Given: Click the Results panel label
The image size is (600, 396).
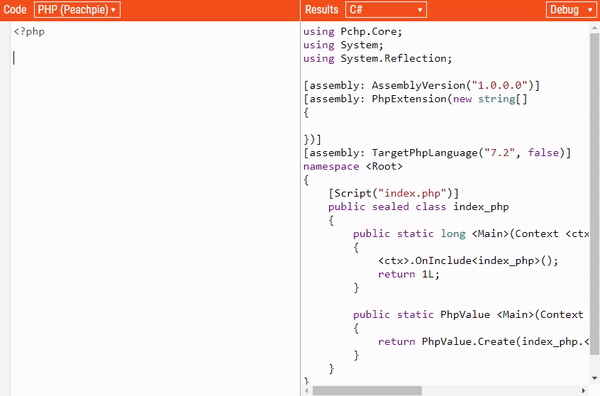Looking at the screenshot, I should (321, 10).
